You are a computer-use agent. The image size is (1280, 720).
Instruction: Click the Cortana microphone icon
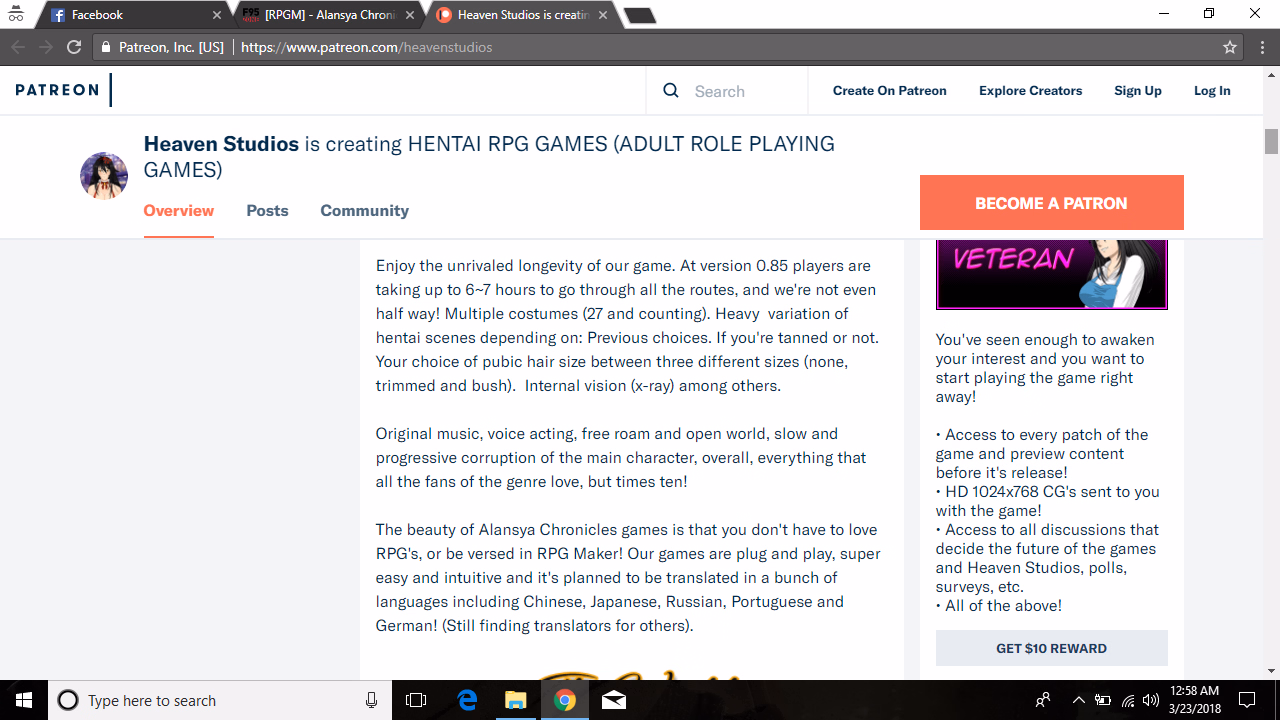(x=372, y=700)
